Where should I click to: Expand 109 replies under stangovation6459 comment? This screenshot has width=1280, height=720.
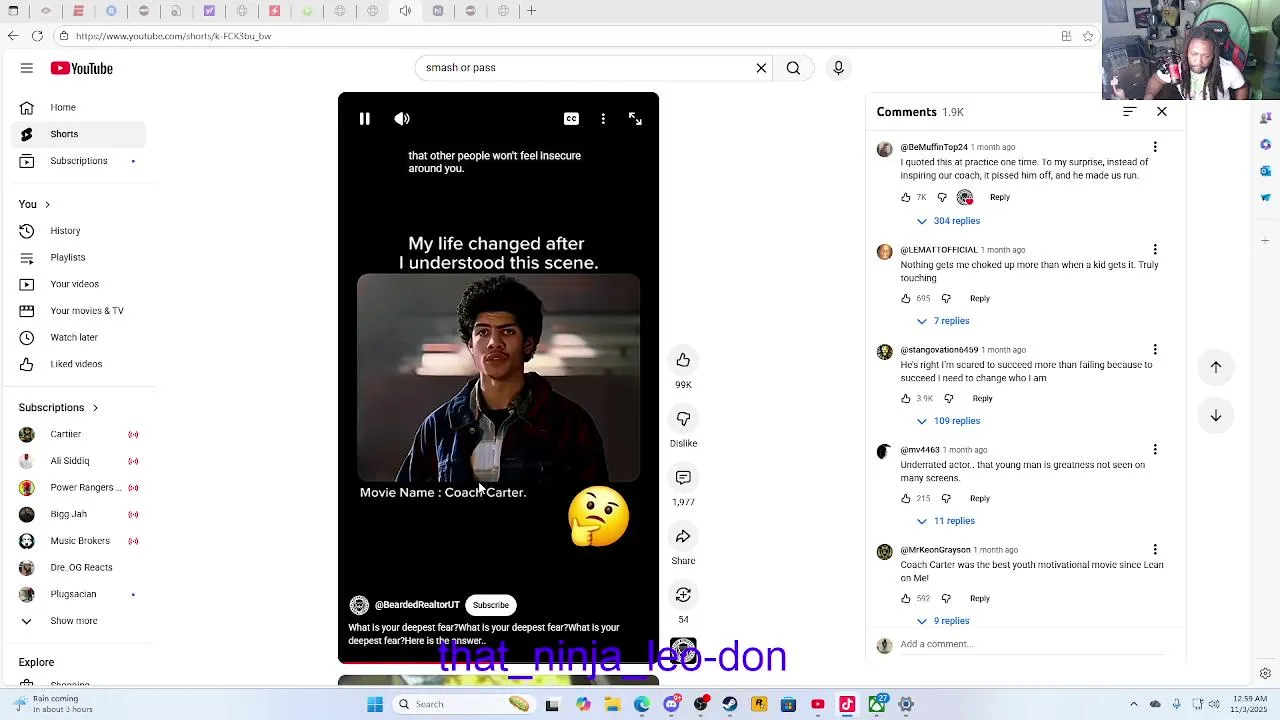(x=947, y=421)
